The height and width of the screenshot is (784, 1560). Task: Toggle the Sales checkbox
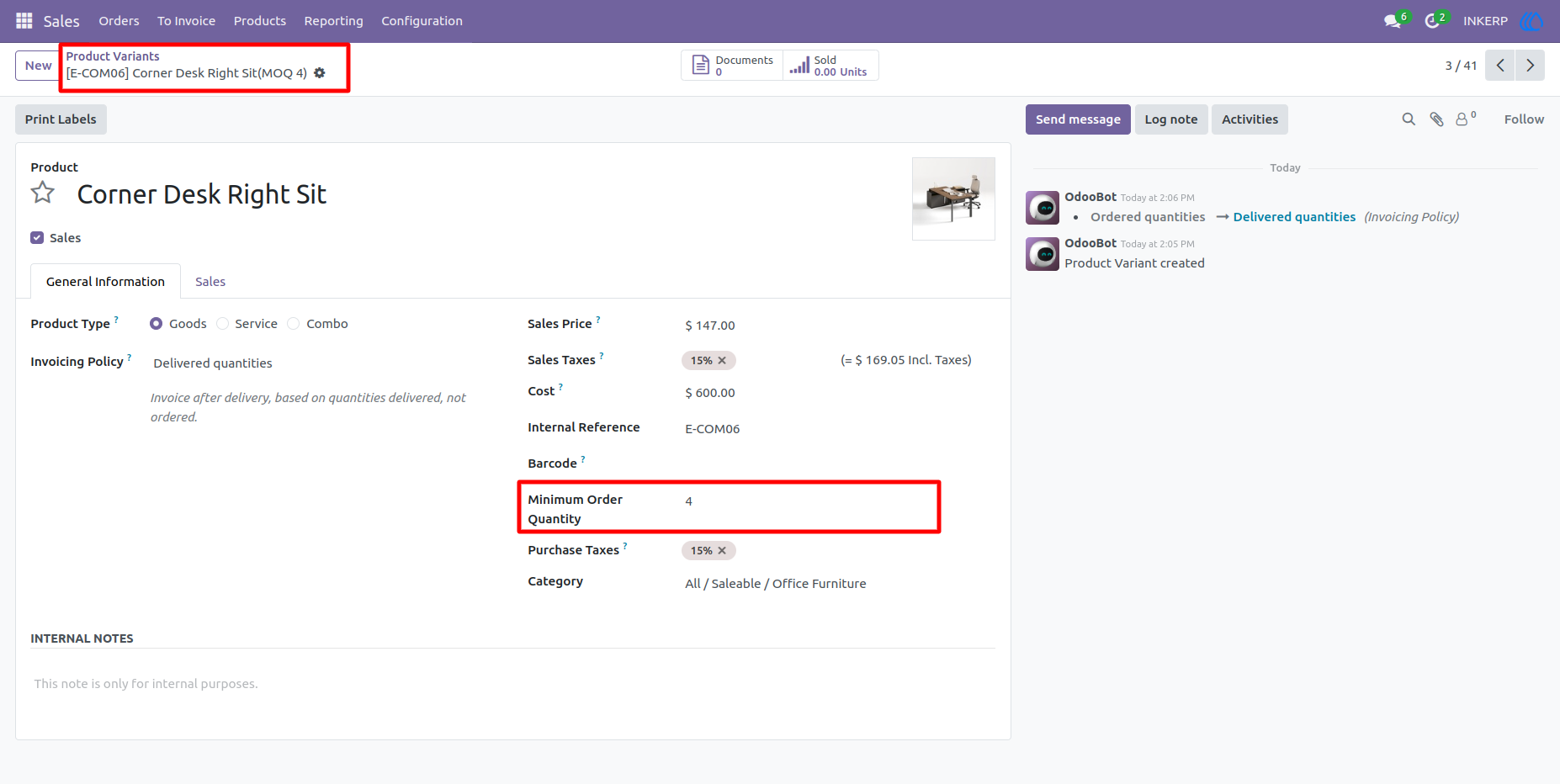click(x=37, y=238)
